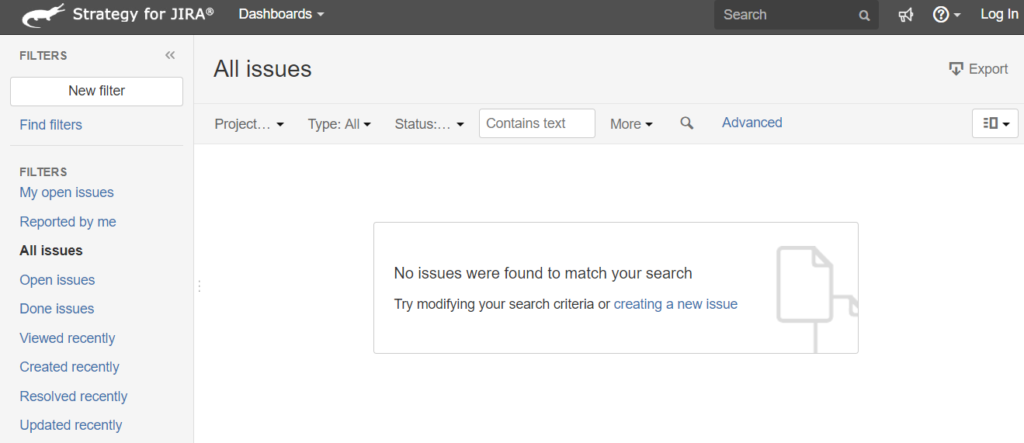Click the creating a new issue link

(675, 304)
